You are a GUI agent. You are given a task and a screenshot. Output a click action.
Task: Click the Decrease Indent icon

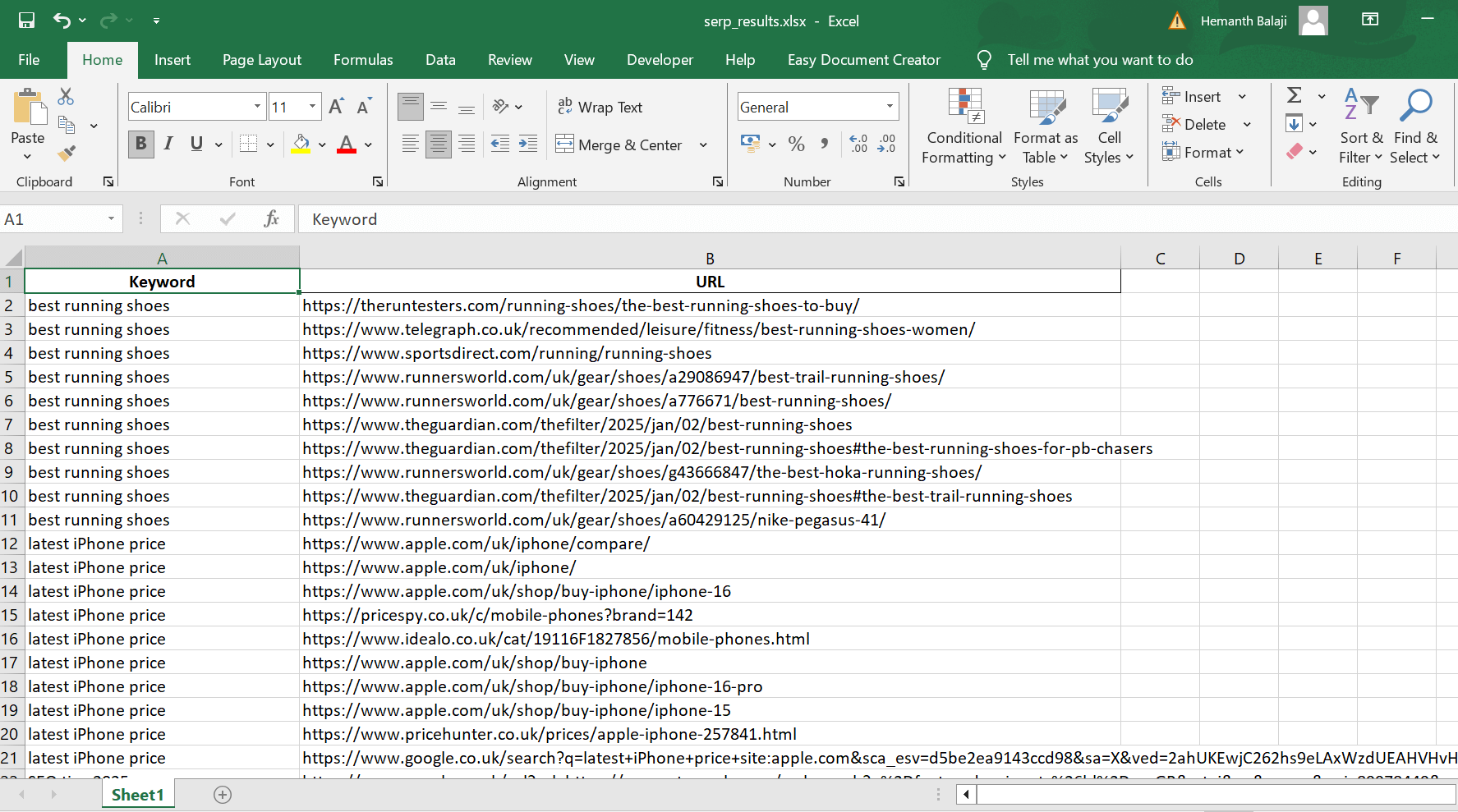(x=500, y=145)
